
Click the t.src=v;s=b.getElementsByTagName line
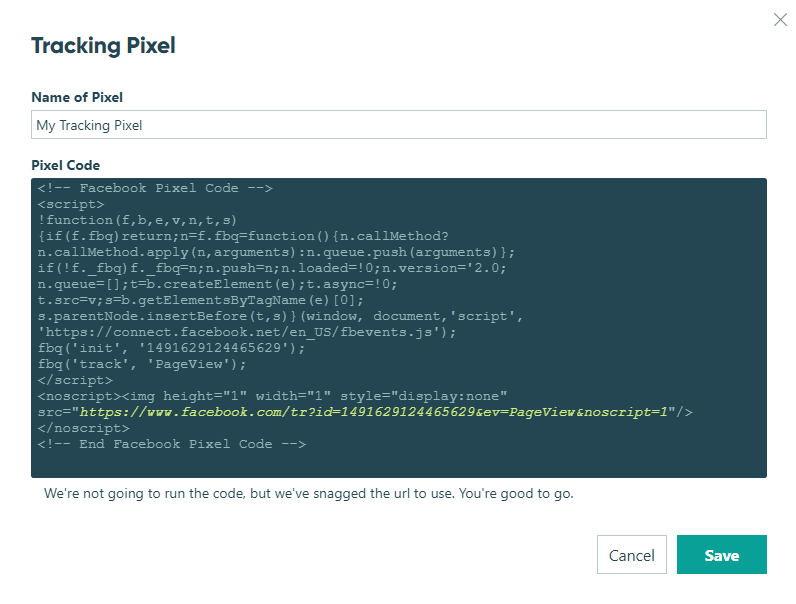point(201,300)
